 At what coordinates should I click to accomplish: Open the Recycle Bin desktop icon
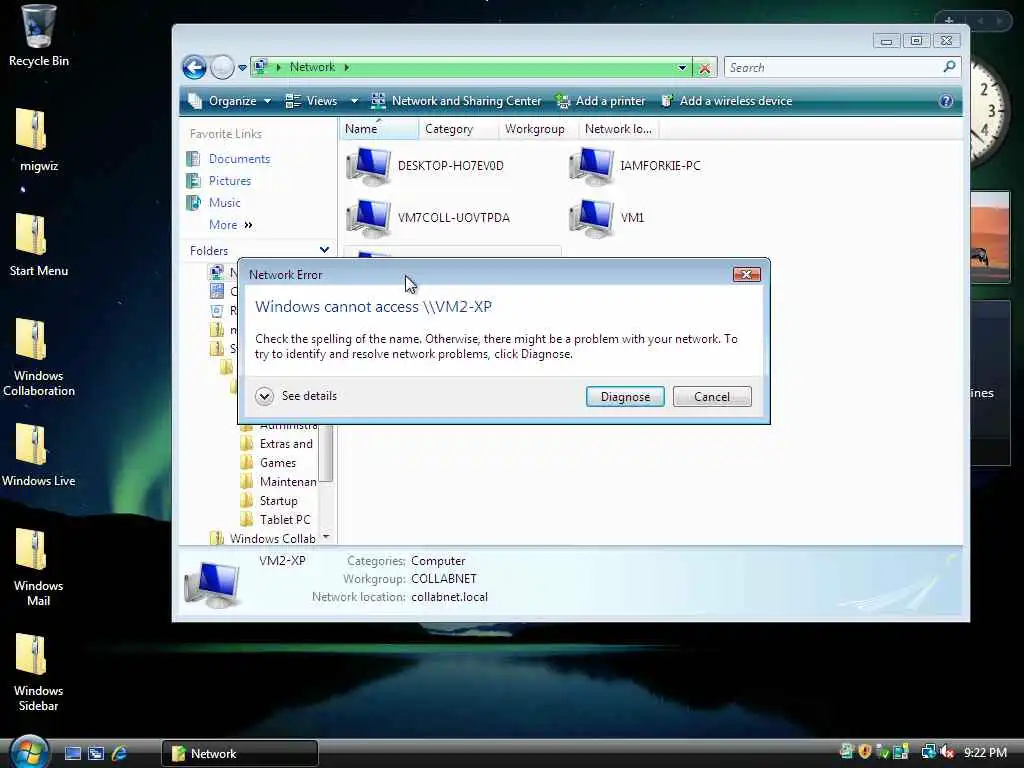tap(38, 36)
